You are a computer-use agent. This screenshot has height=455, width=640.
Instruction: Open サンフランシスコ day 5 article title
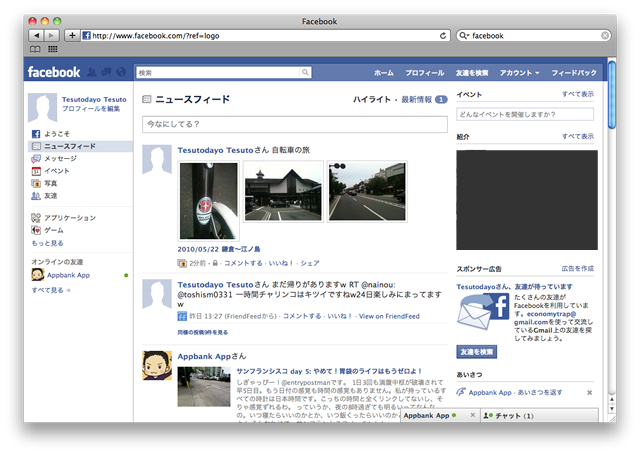[329, 371]
